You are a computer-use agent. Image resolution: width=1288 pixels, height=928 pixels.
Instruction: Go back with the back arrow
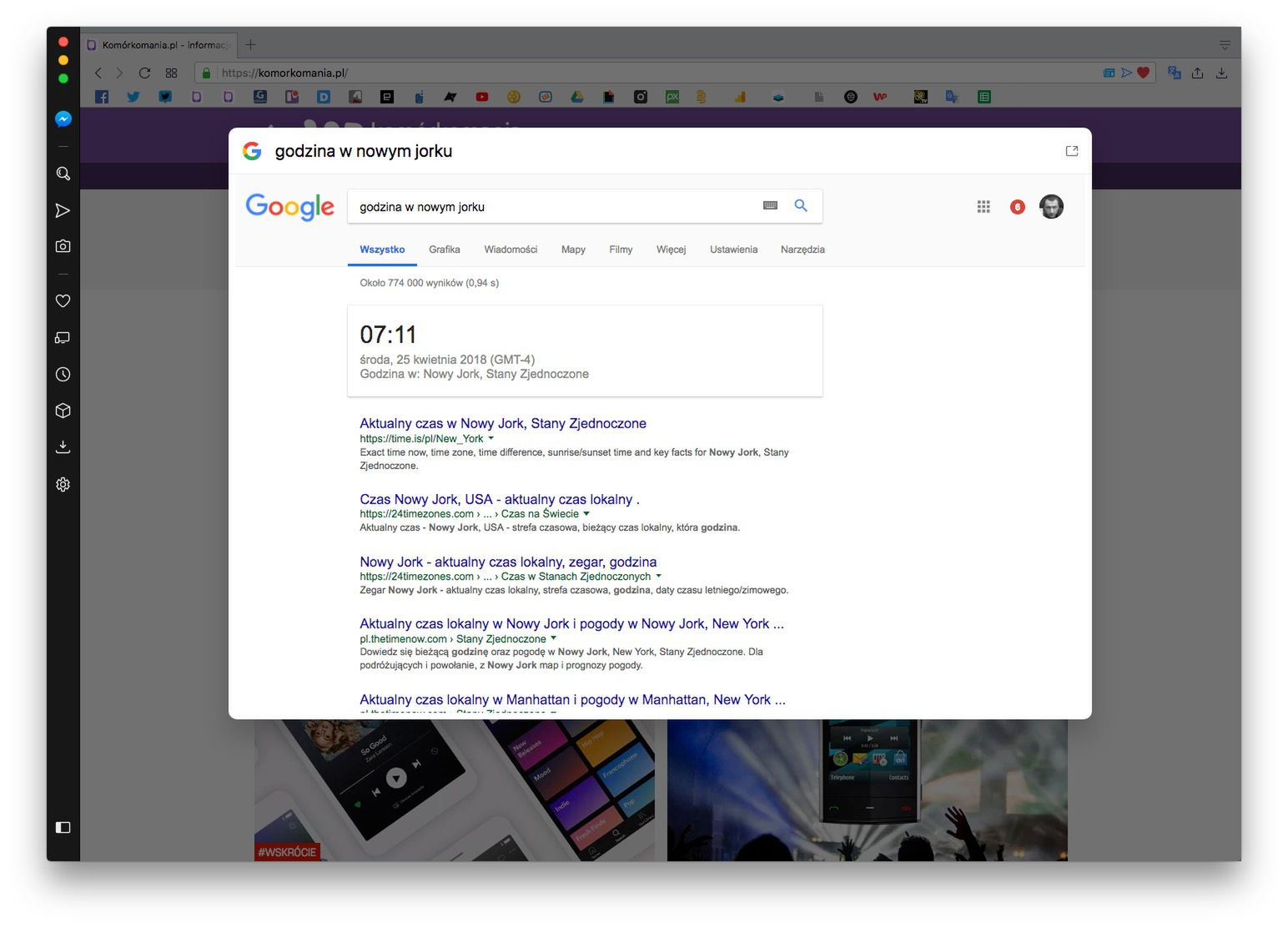click(98, 73)
